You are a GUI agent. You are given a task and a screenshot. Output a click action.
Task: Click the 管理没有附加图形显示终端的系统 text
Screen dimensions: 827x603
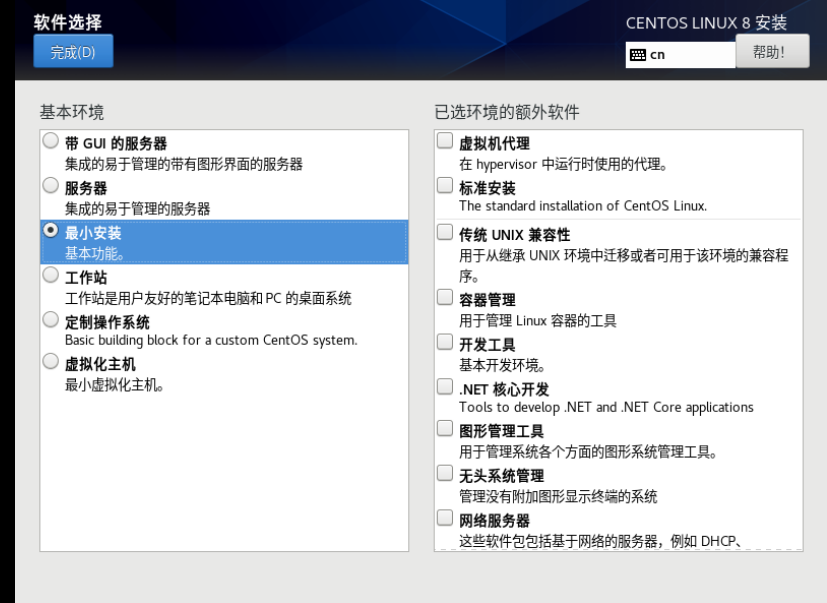558,496
